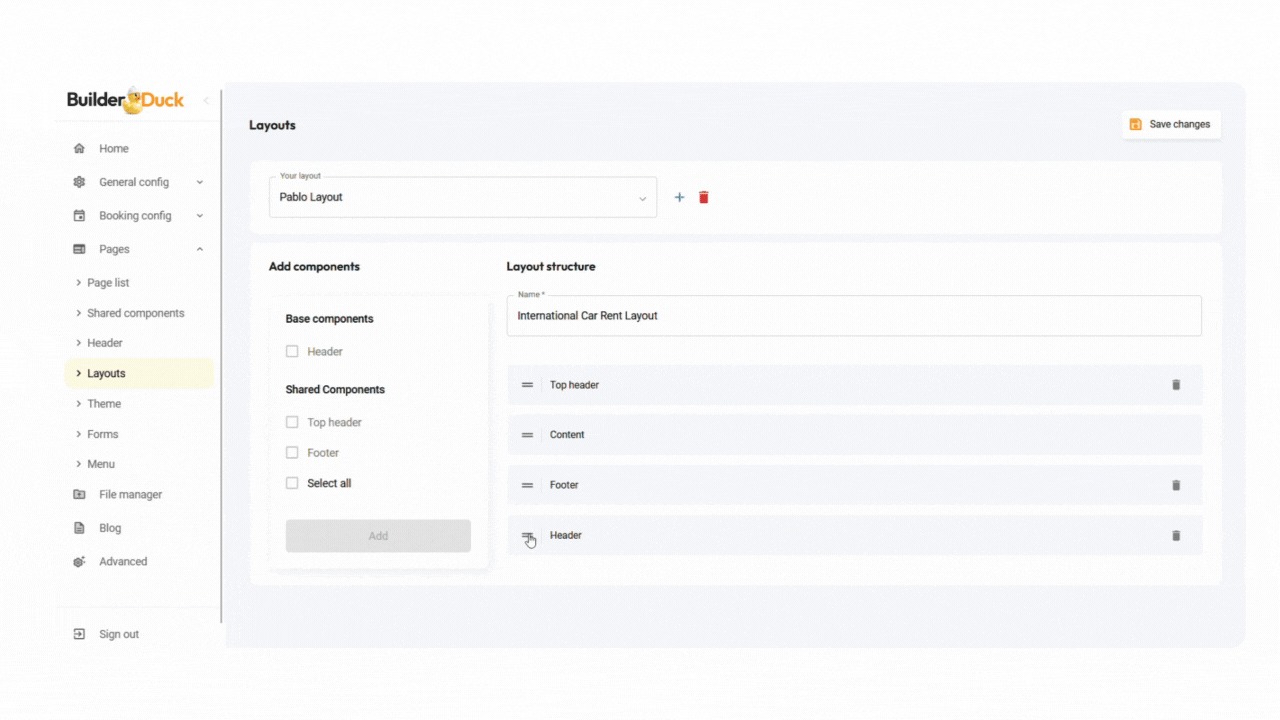The width and height of the screenshot is (1280, 720).
Task: Collapse sidebar using arrow beside BuilderDuck logo
Action: [206, 100]
